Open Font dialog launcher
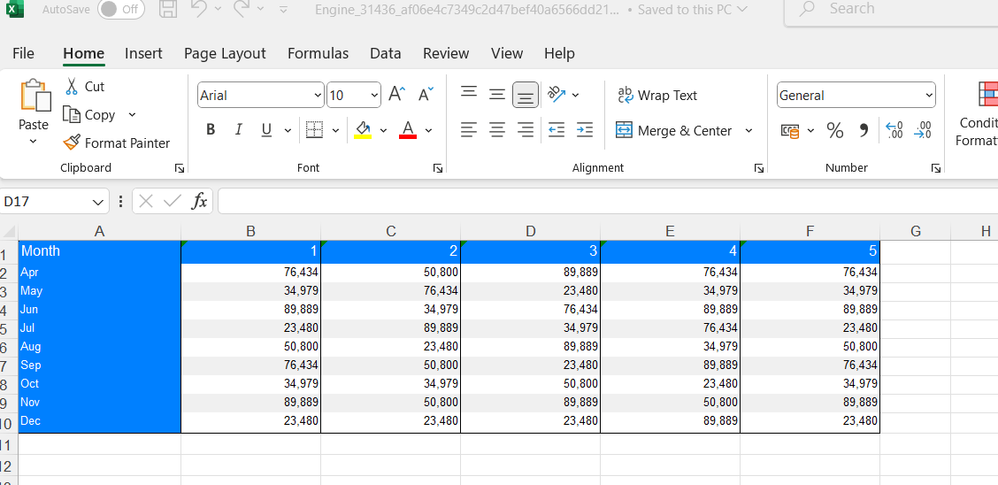998x485 pixels. [437, 168]
